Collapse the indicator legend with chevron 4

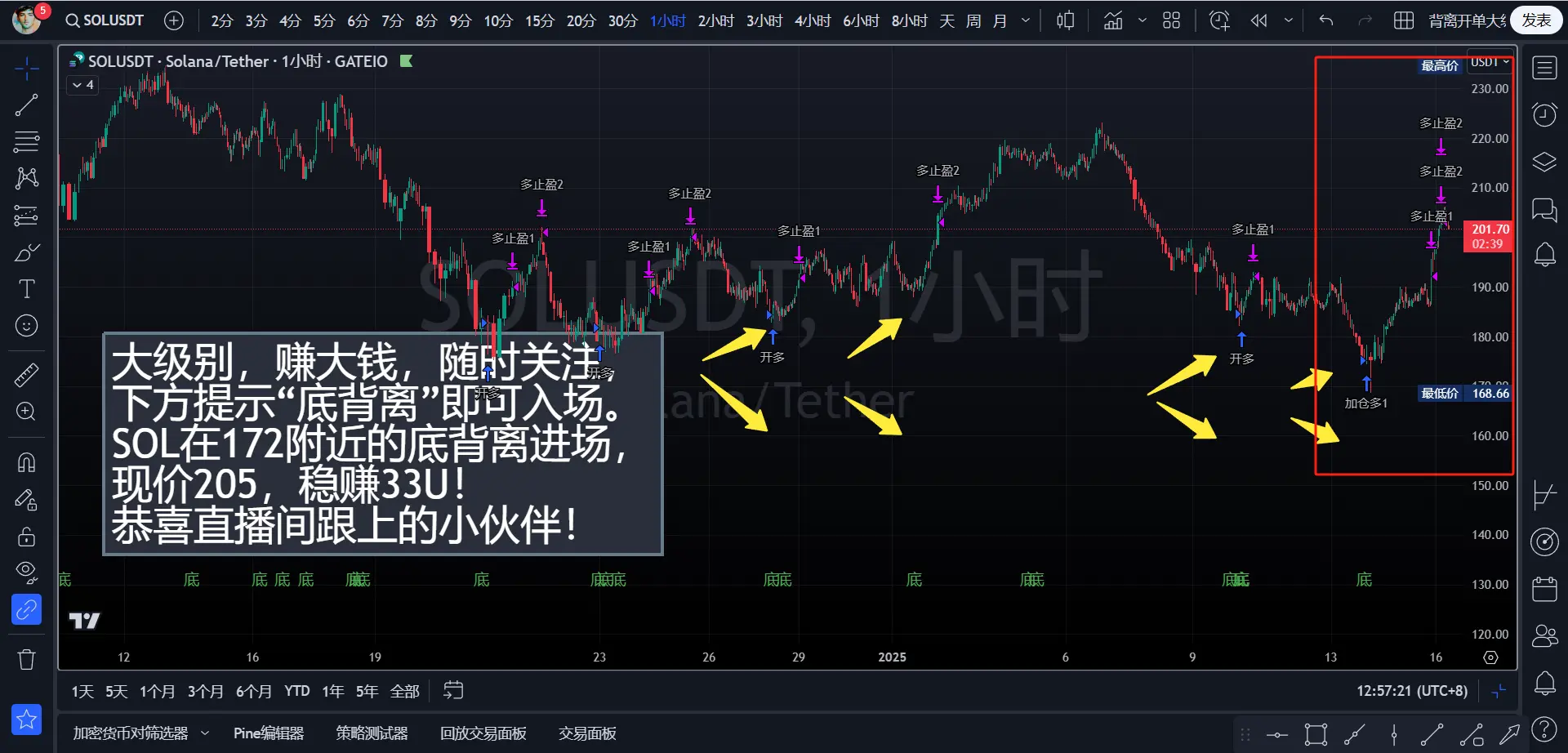(82, 85)
